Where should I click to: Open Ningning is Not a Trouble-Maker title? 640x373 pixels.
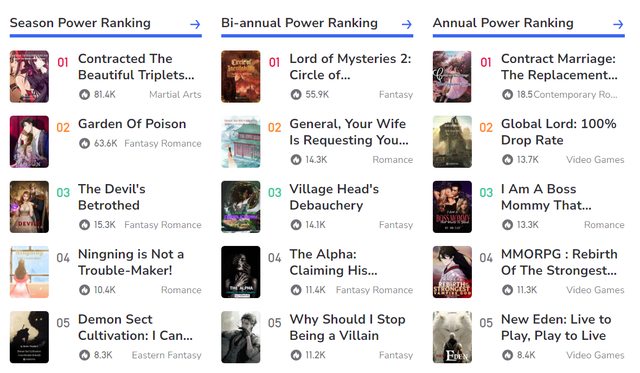tap(131, 262)
